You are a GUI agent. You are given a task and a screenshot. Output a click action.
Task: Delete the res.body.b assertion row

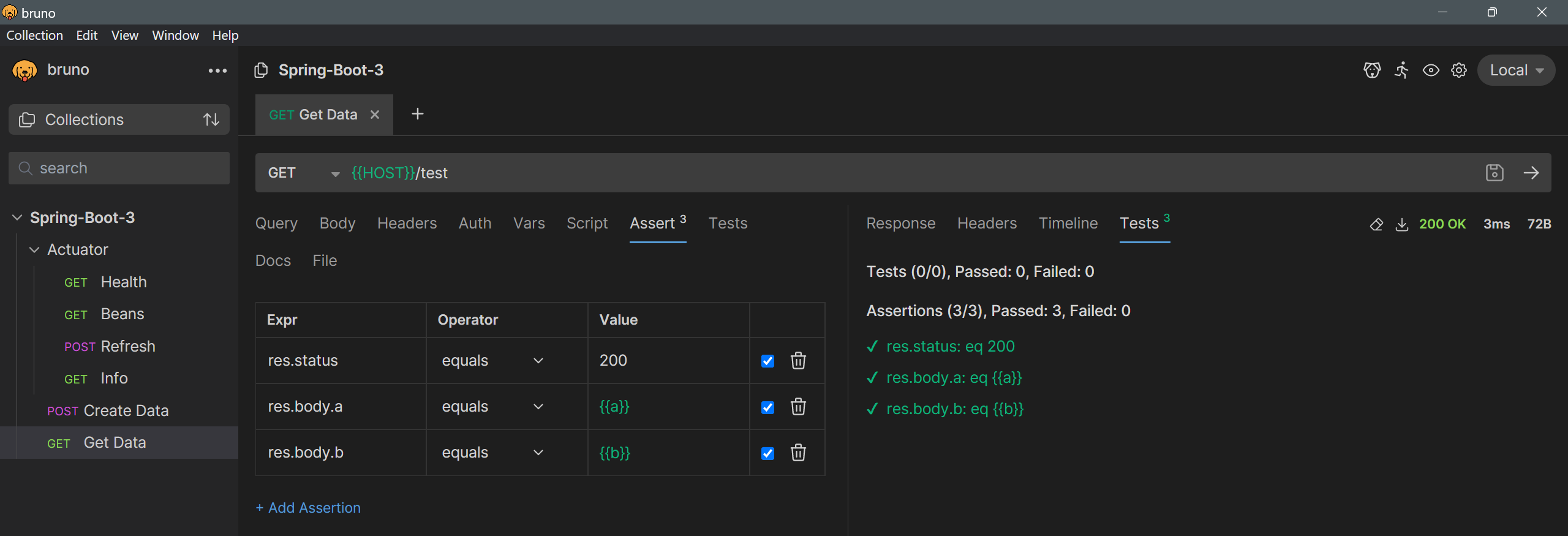click(798, 452)
